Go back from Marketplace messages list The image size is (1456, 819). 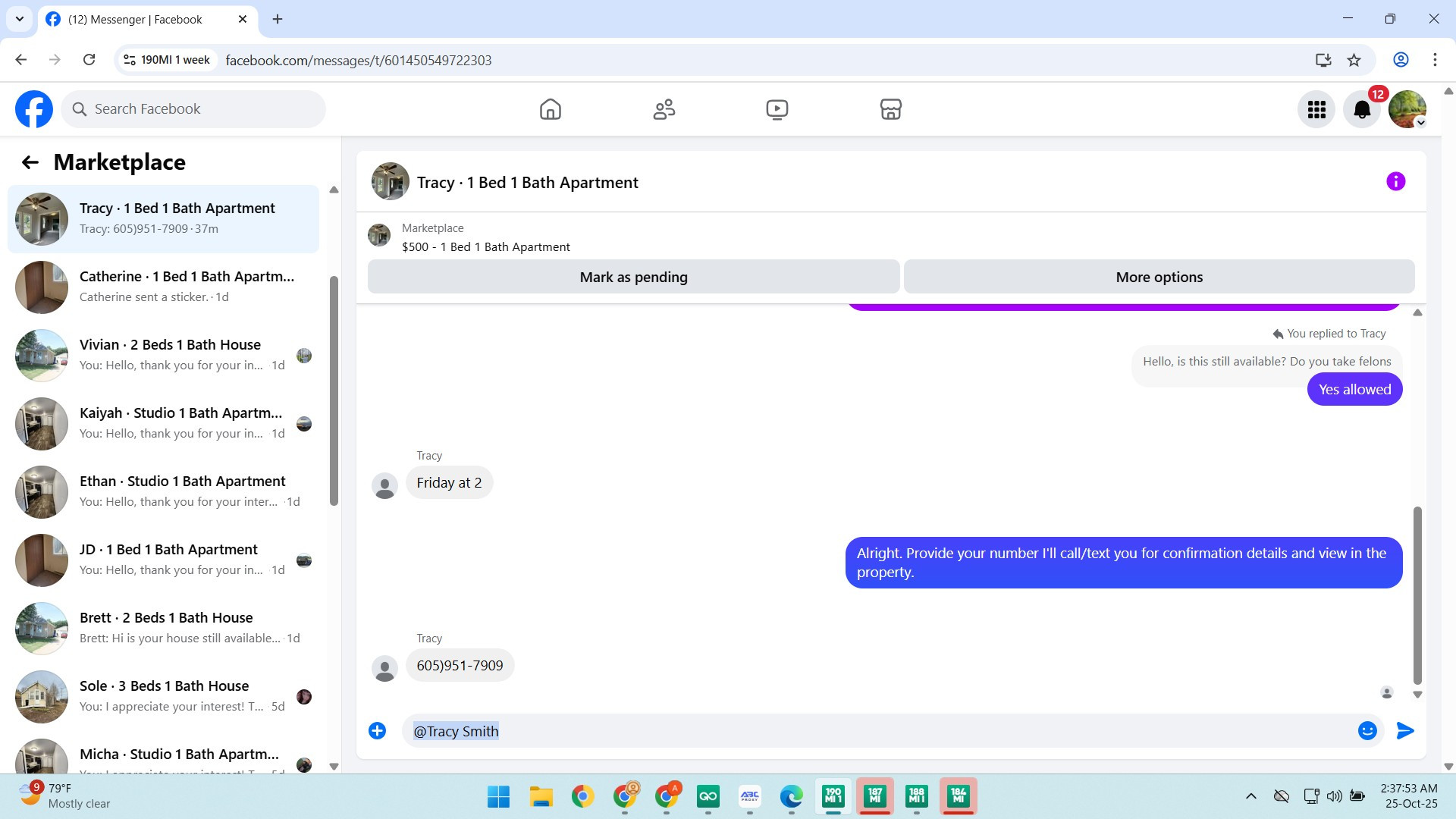click(x=30, y=162)
